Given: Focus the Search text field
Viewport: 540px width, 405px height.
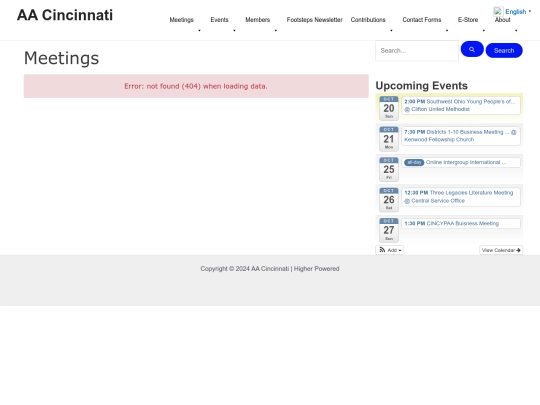Looking at the screenshot, I should (x=417, y=51).
